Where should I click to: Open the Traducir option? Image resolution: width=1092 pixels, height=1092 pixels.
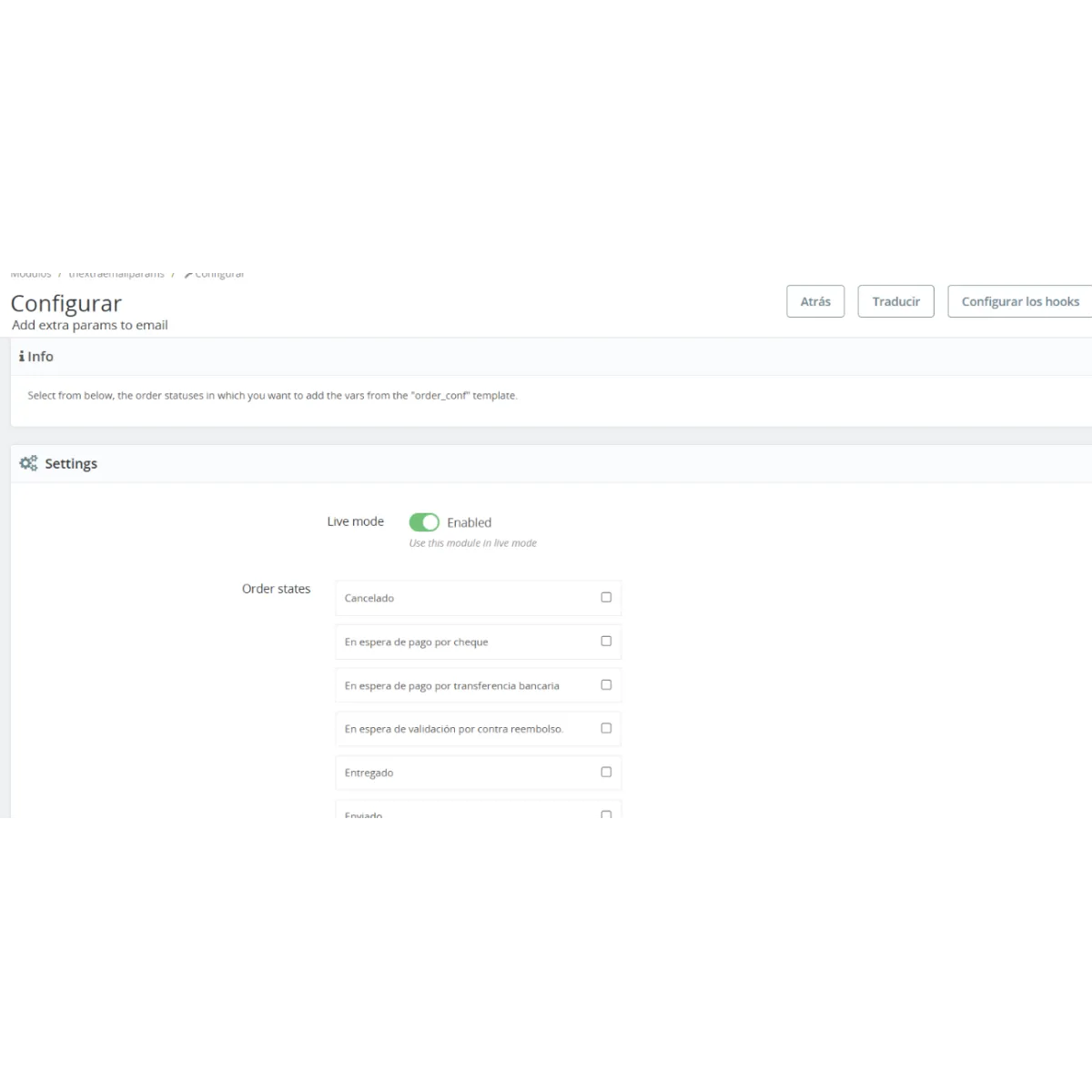895,301
